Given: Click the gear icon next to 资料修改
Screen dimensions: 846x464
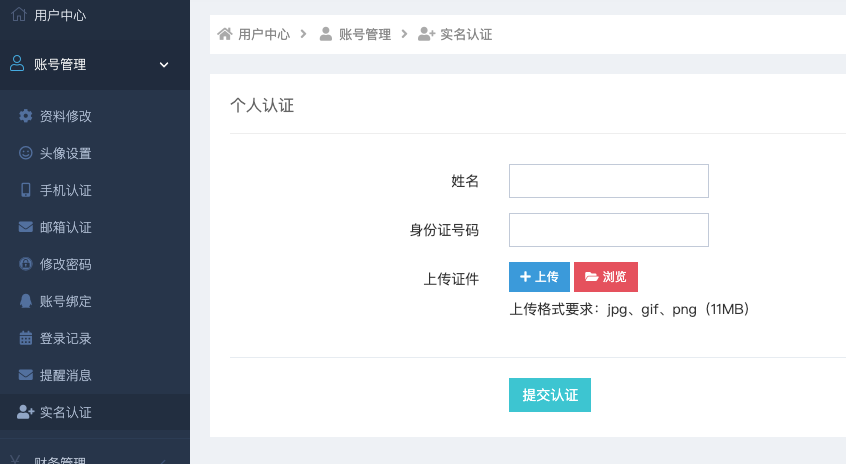Looking at the screenshot, I should click(x=25, y=115).
